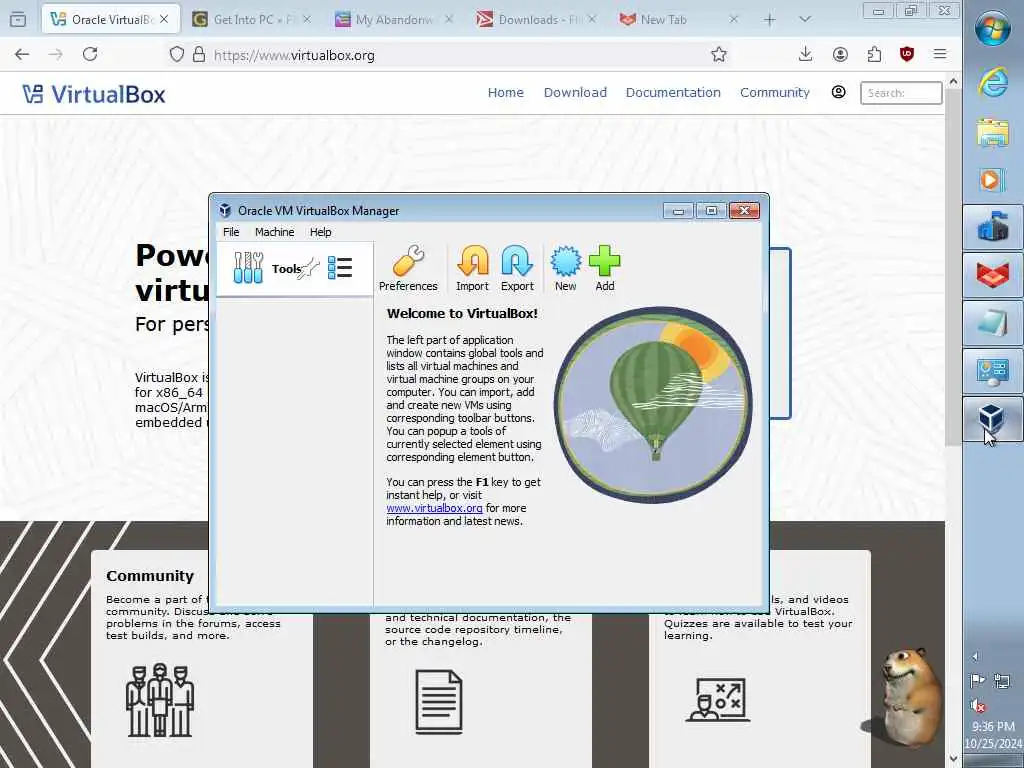
Task: Open Windows Media Player from taskbar
Action: [993, 180]
